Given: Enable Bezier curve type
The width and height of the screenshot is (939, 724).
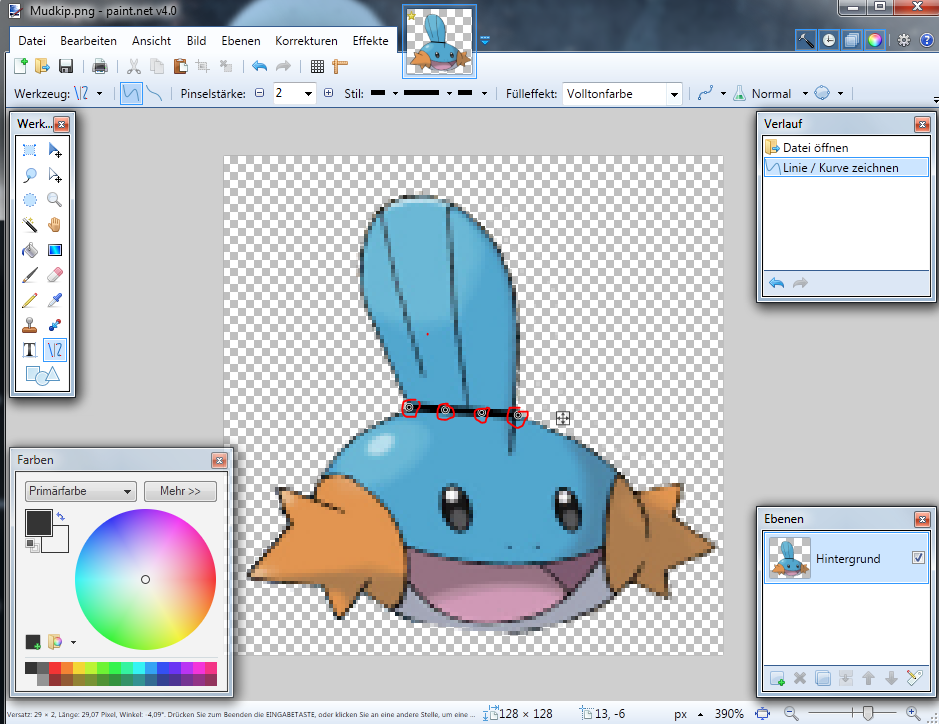Looking at the screenshot, I should (x=155, y=93).
